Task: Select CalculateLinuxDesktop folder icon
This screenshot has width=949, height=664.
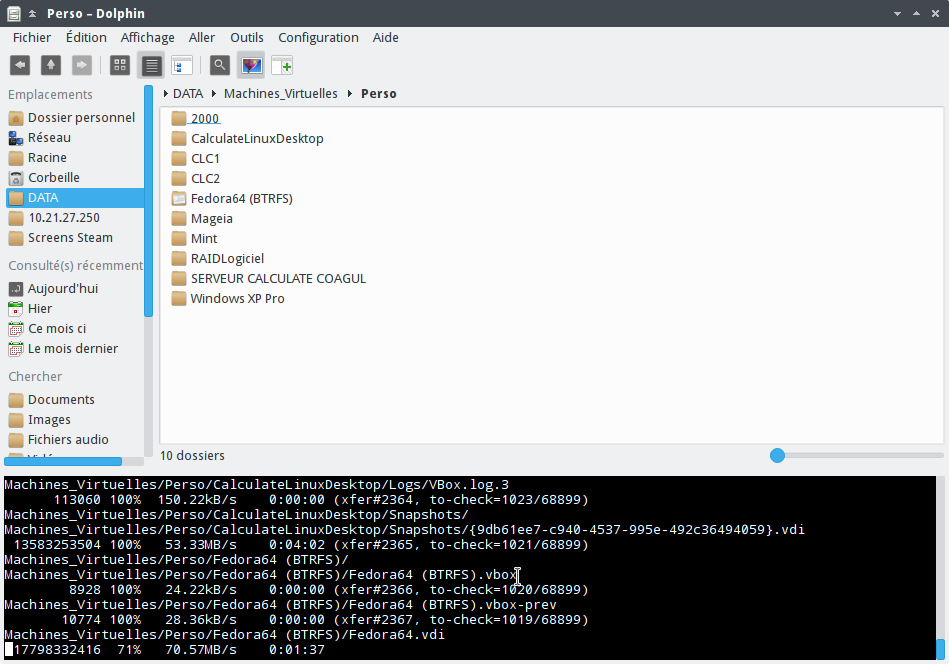Action: (179, 139)
